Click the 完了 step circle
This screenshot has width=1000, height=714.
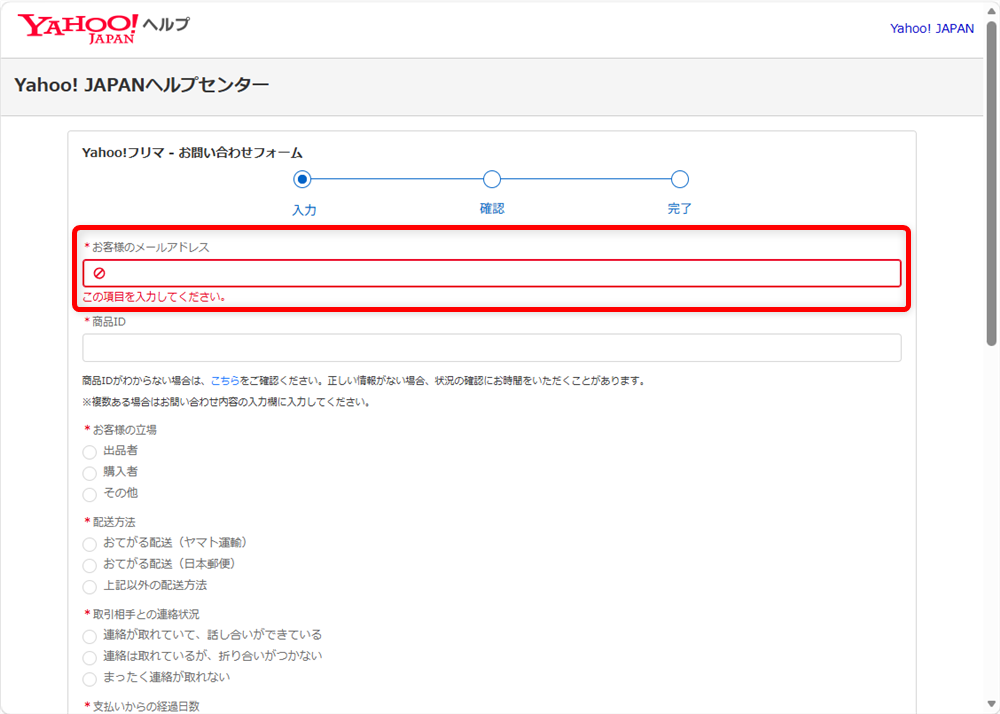click(x=680, y=179)
